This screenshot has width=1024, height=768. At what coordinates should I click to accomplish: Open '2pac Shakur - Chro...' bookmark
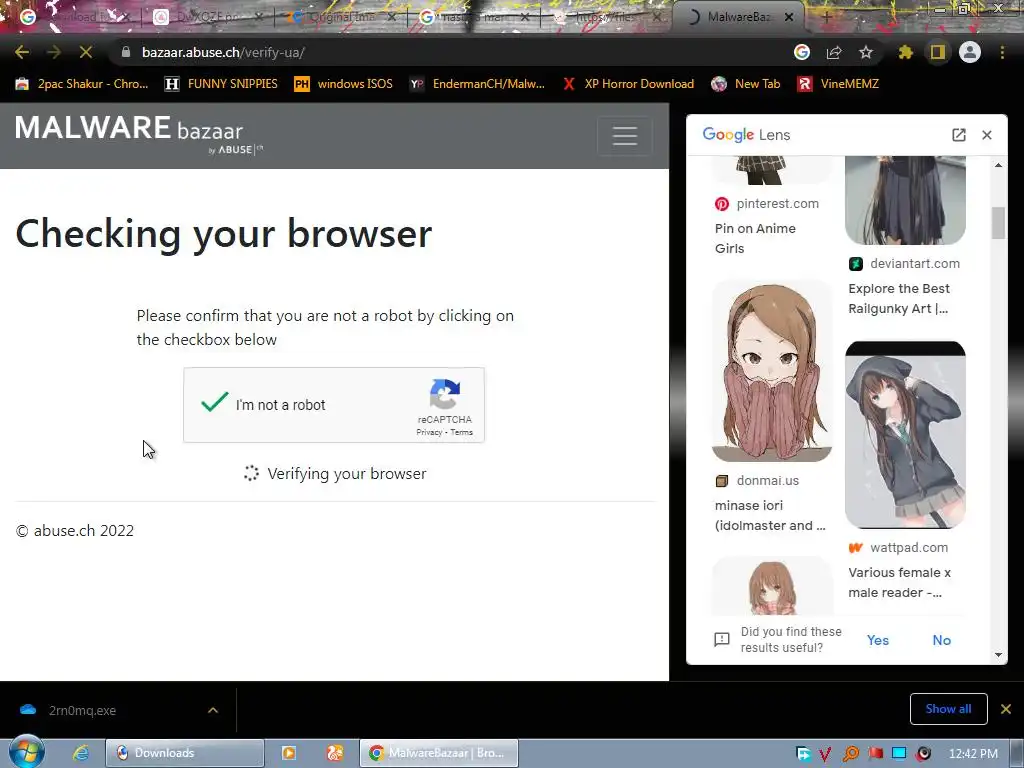click(82, 84)
